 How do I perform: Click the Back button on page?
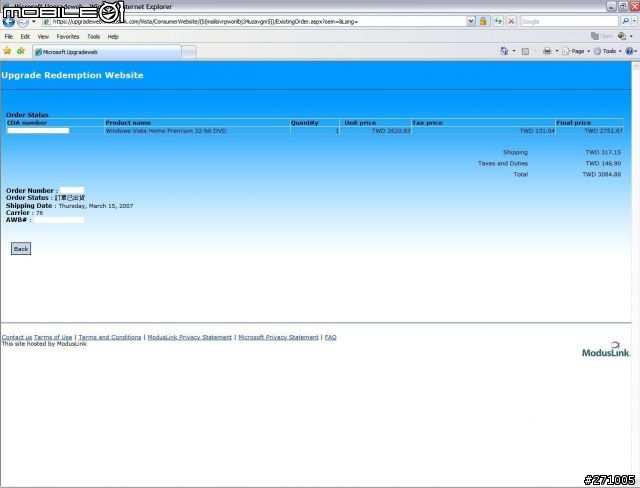tap(21, 248)
